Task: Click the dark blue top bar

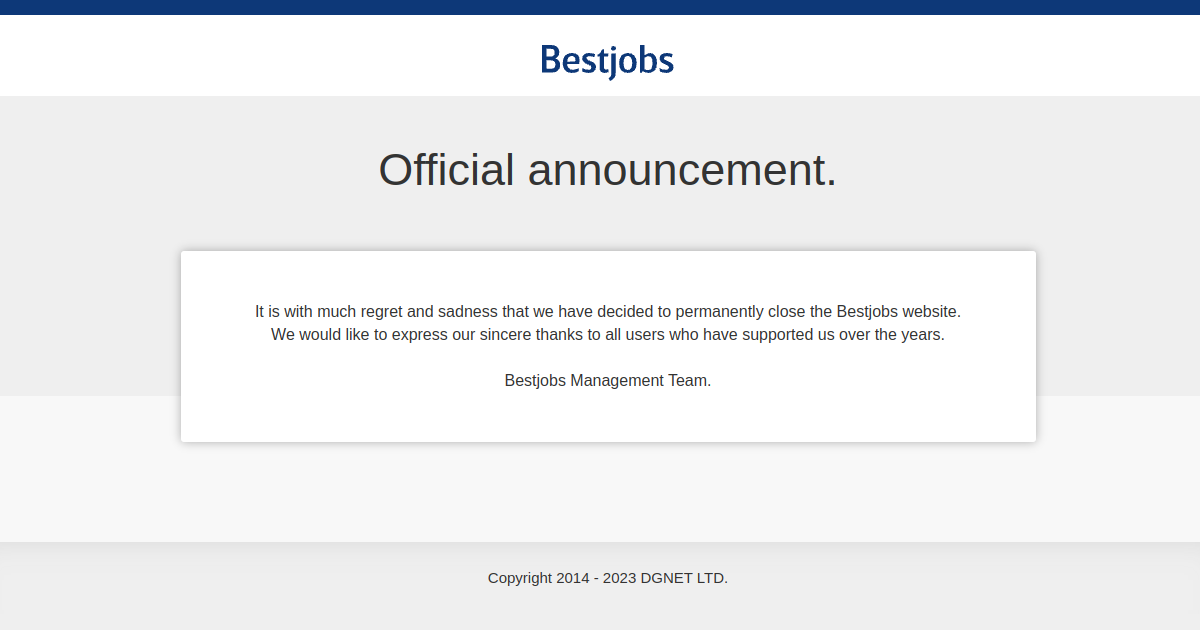Action: click(600, 7)
